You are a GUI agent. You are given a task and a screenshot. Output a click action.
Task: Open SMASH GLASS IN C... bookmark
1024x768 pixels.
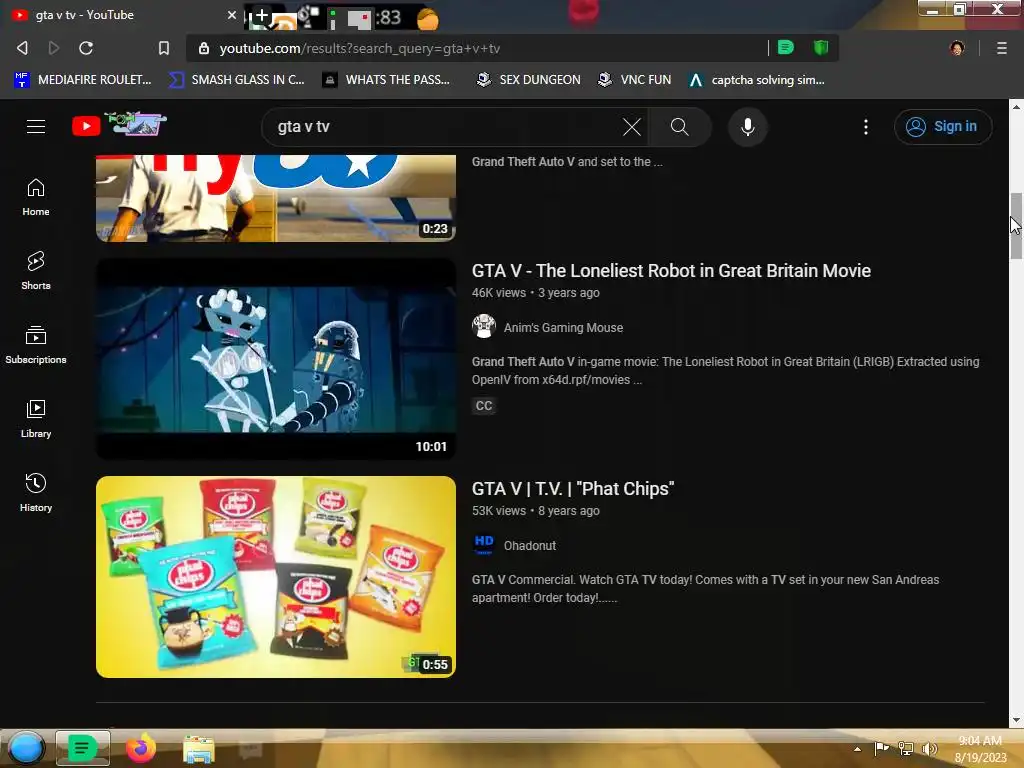(x=236, y=80)
